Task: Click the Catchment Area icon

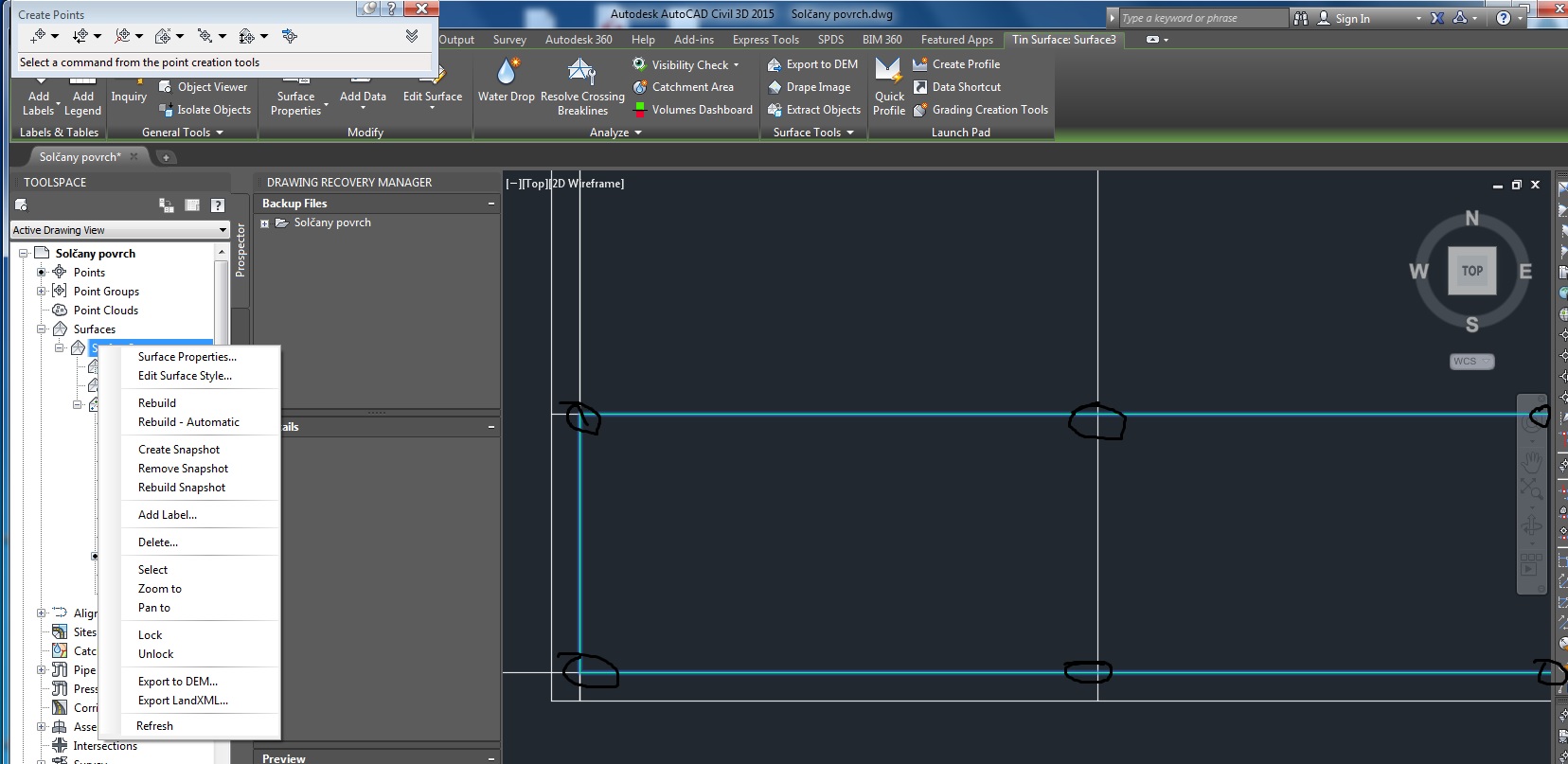Action: pos(640,87)
